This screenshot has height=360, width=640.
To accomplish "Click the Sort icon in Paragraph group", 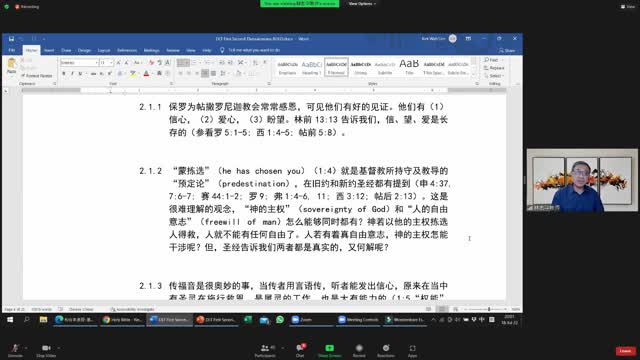I will (255, 62).
